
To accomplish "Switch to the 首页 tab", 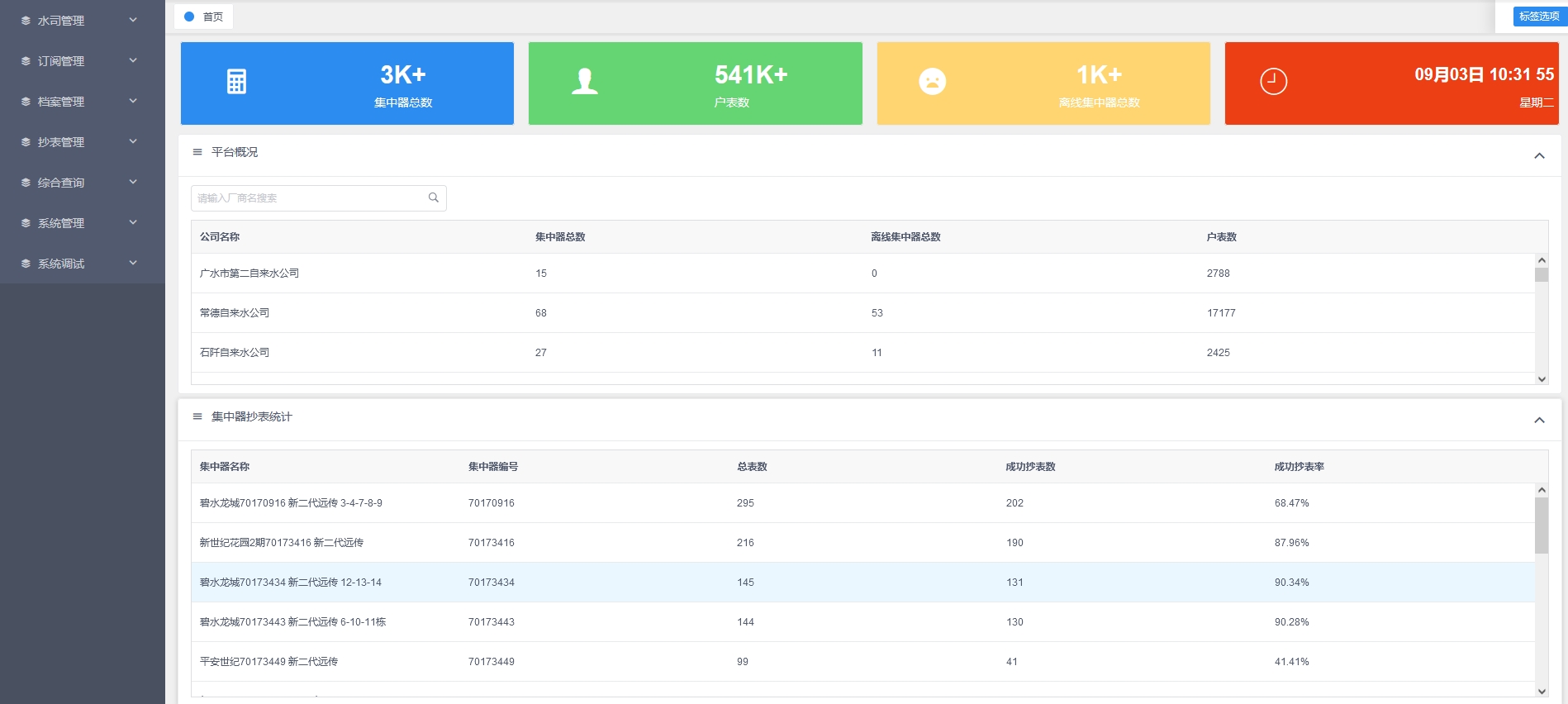I will click(204, 17).
